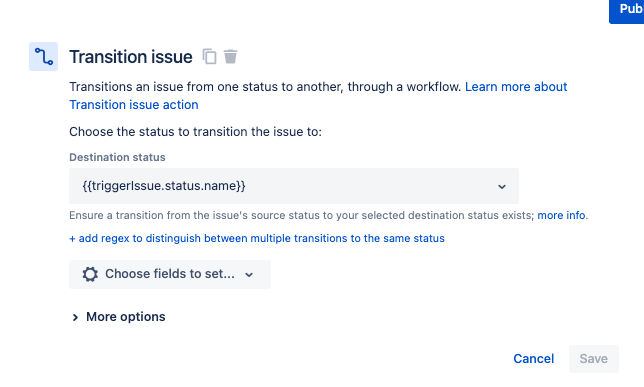Select the Destination status combo box field

tap(294, 186)
